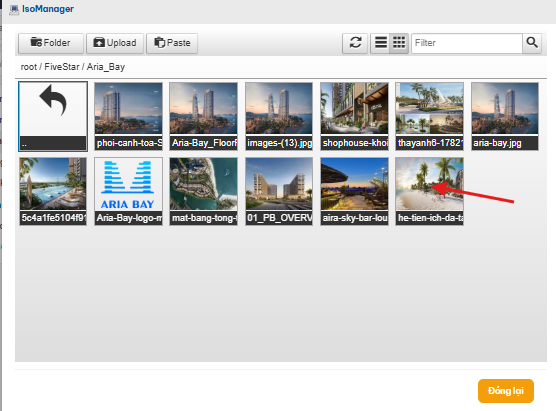
Task: Open FiveStar folder in breadcrumb
Action: [62, 67]
